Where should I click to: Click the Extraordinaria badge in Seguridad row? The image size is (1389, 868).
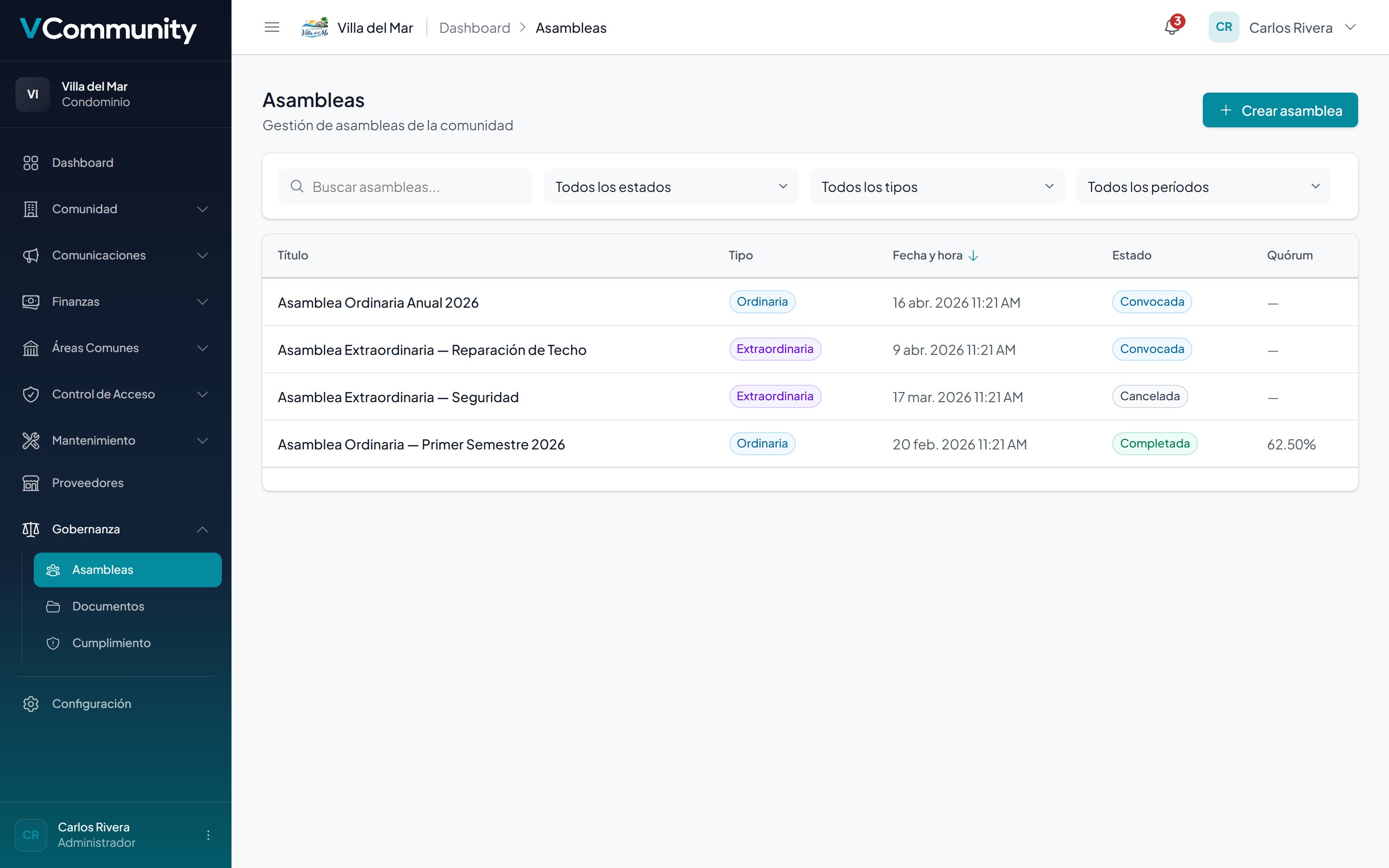(775, 396)
